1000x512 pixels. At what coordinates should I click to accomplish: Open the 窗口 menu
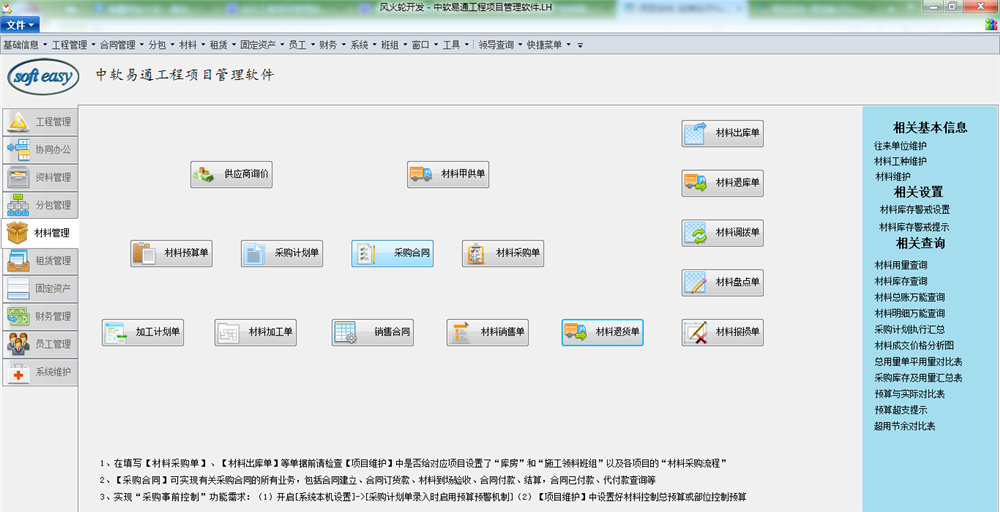point(425,45)
